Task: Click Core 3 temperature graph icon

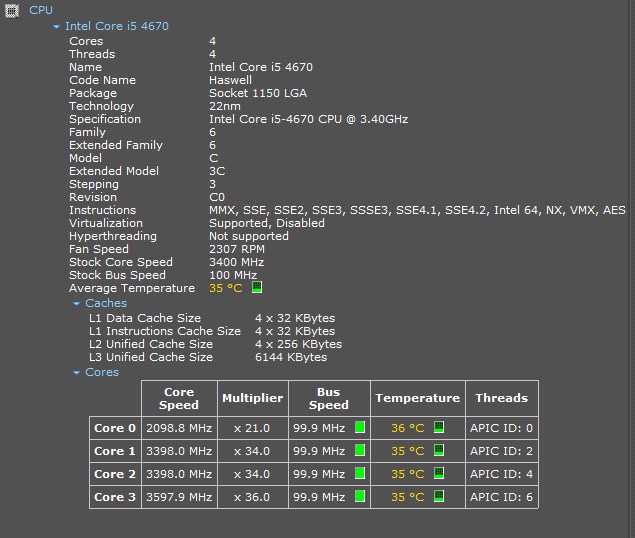Action: coord(439,496)
